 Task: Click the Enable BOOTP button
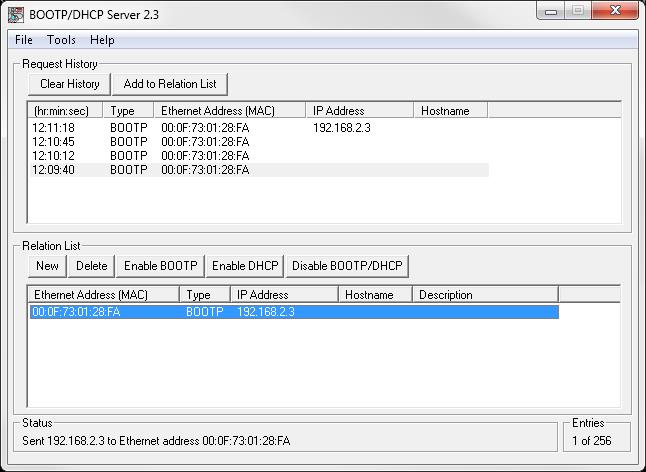pos(161,266)
